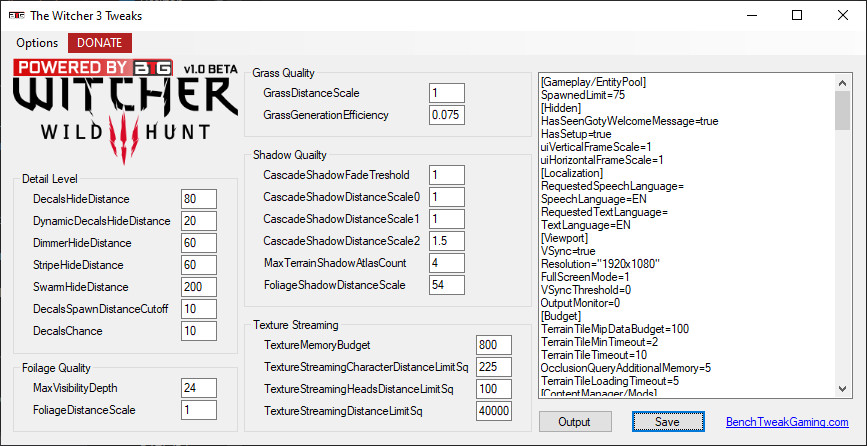
Task: Click the scroll down arrow in config list
Action: 843,389
